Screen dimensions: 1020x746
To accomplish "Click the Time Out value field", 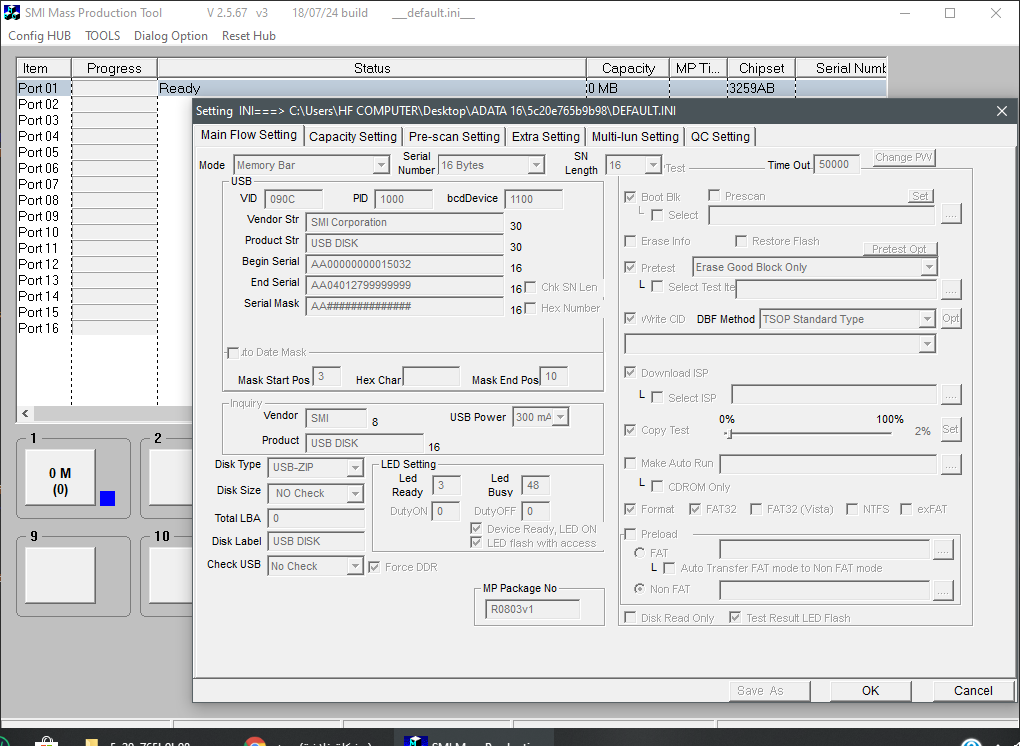I will 837,165.
